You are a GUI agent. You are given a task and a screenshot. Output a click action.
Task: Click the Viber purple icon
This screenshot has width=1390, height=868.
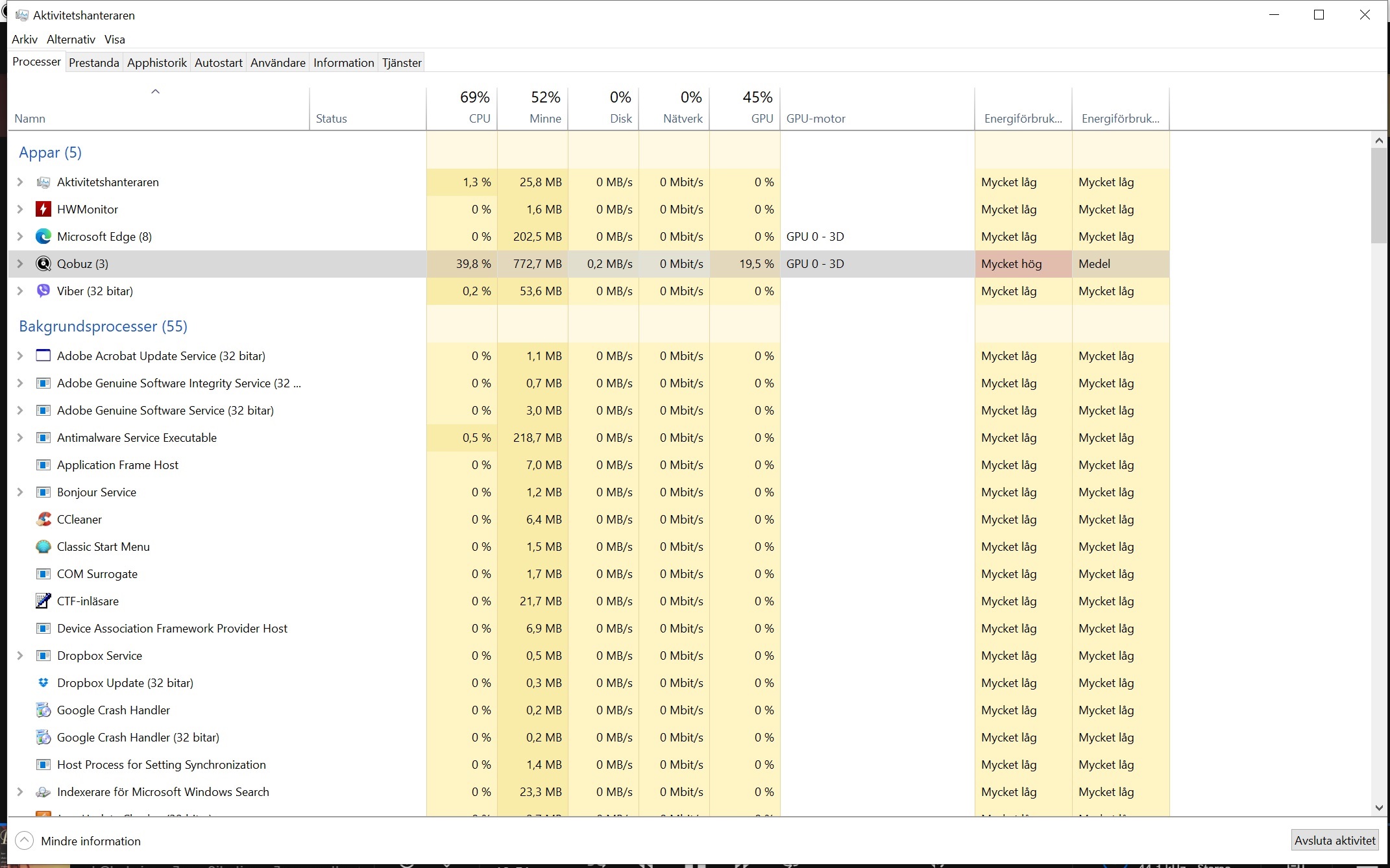pyautogui.click(x=43, y=291)
